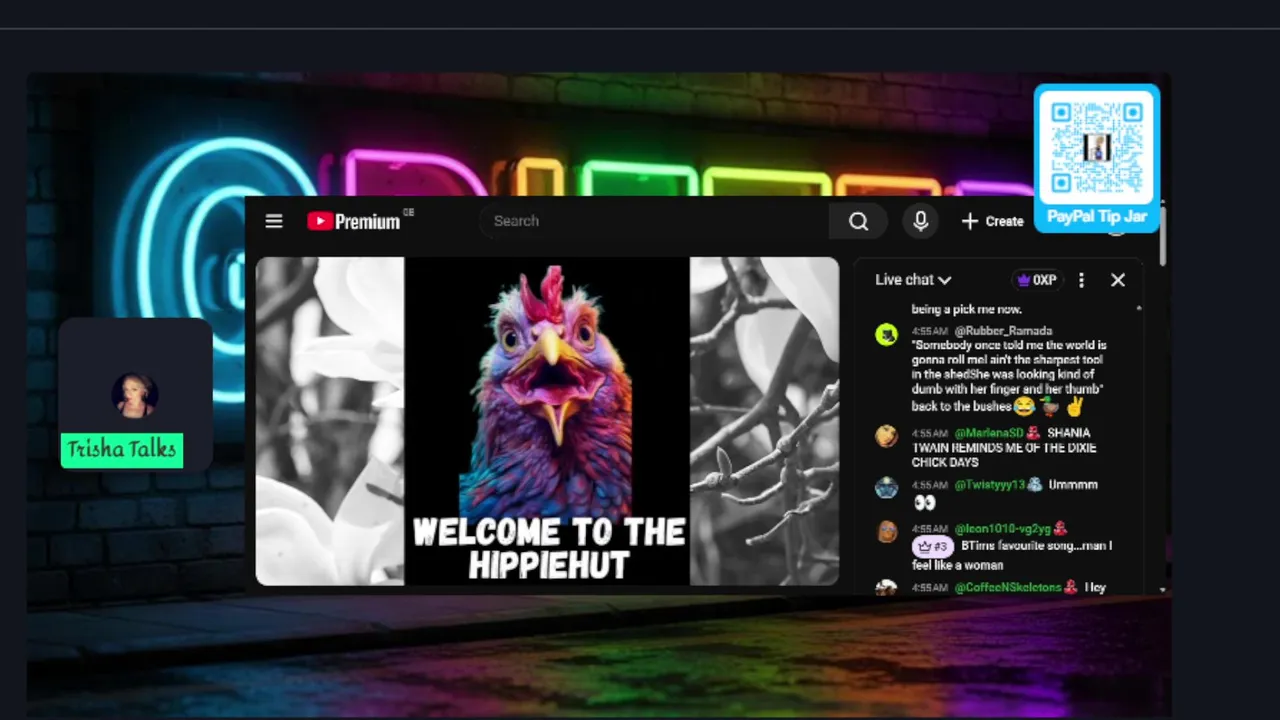Click the @Twistyyy13 username
Viewport: 1280px width, 720px height.
989,484
